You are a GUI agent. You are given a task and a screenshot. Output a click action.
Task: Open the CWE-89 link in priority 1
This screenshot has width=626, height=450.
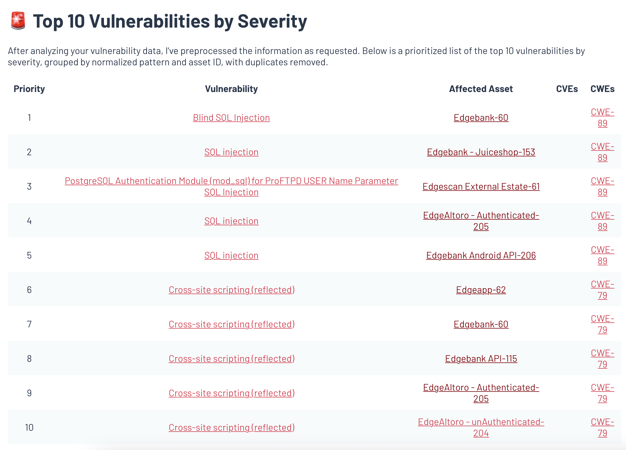coord(602,118)
